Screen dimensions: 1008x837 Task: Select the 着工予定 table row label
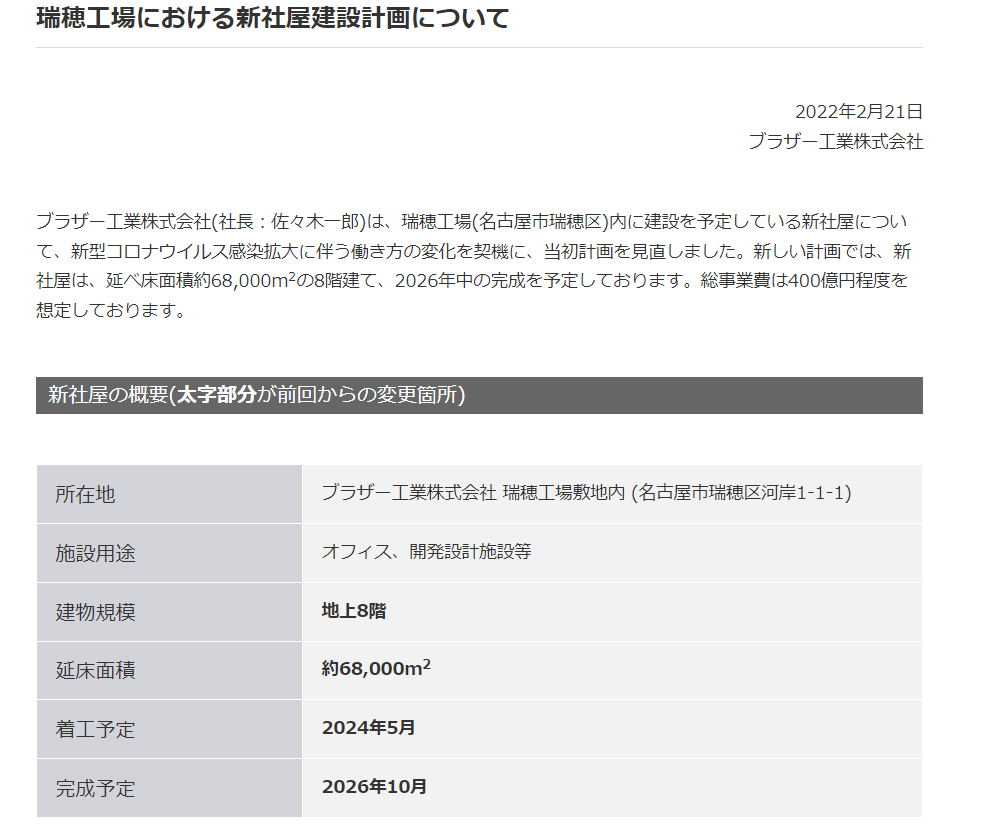click(x=95, y=730)
